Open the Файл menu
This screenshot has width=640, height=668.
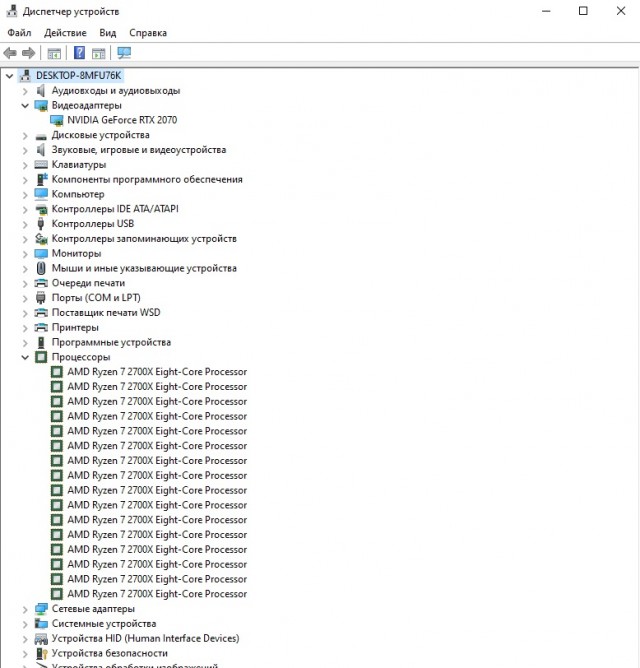(x=19, y=33)
